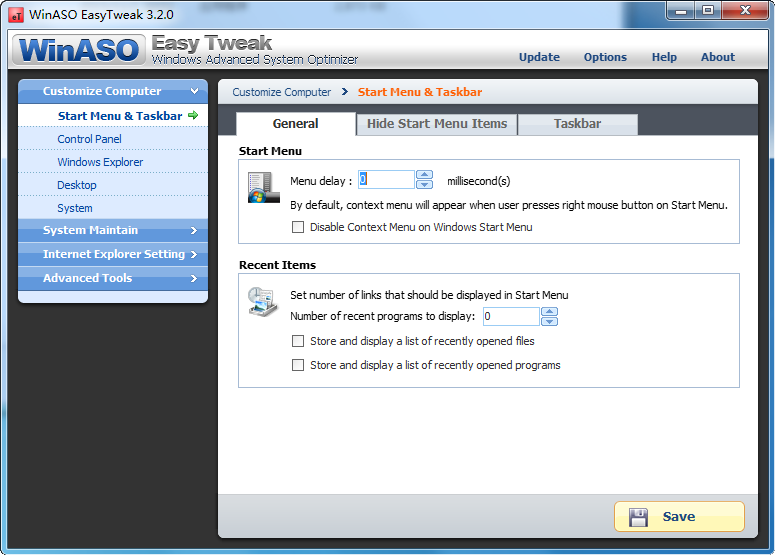Increase menu delay with up arrow

click(x=425, y=175)
